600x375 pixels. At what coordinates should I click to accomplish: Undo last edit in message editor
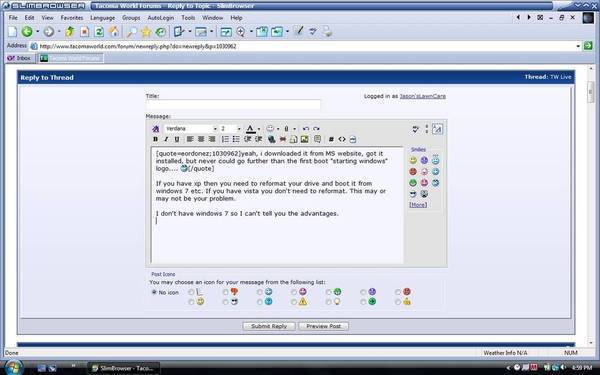[x=306, y=129]
